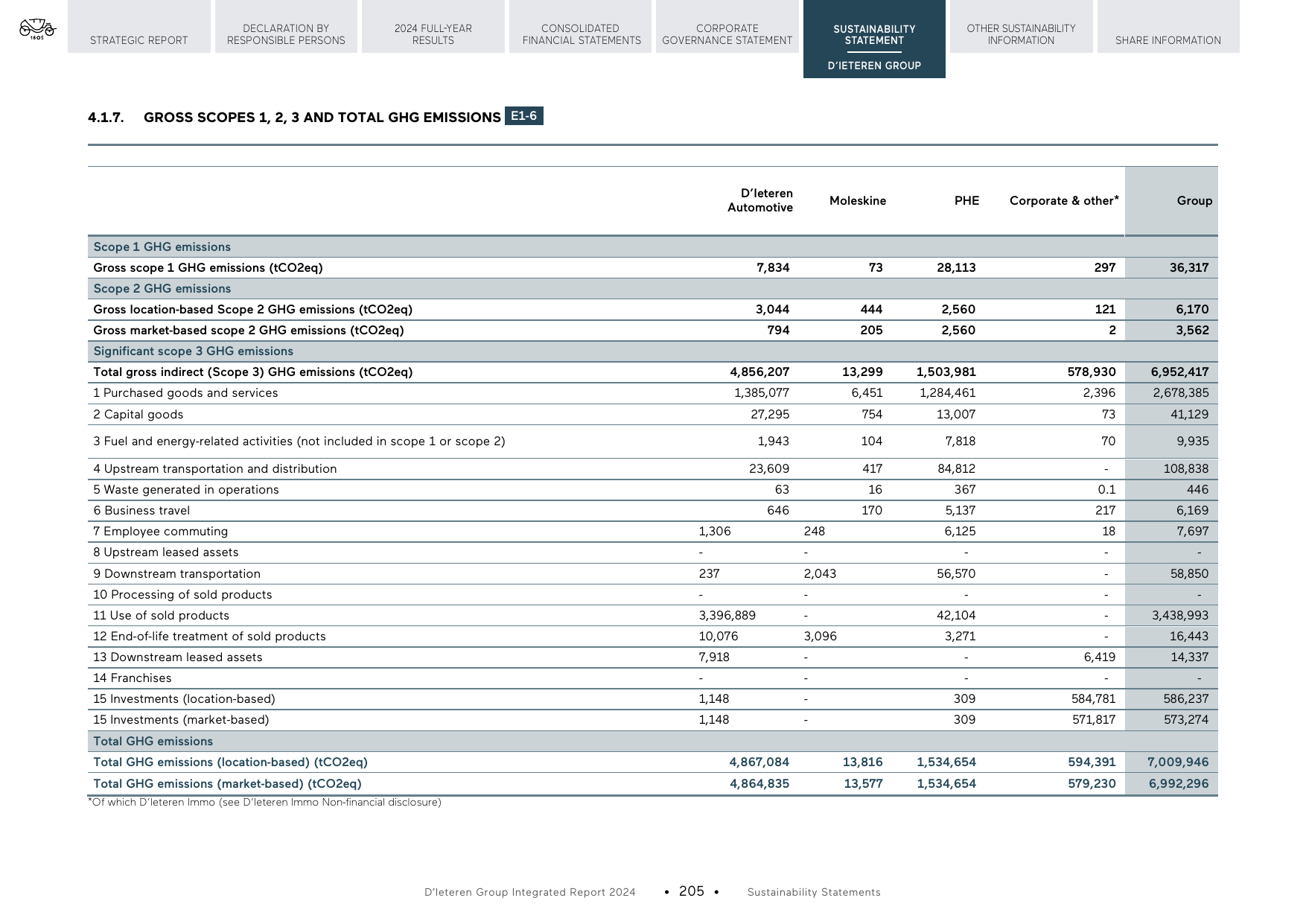
Task: Click '1 Purchased goods and services' row label
Action: (185, 392)
